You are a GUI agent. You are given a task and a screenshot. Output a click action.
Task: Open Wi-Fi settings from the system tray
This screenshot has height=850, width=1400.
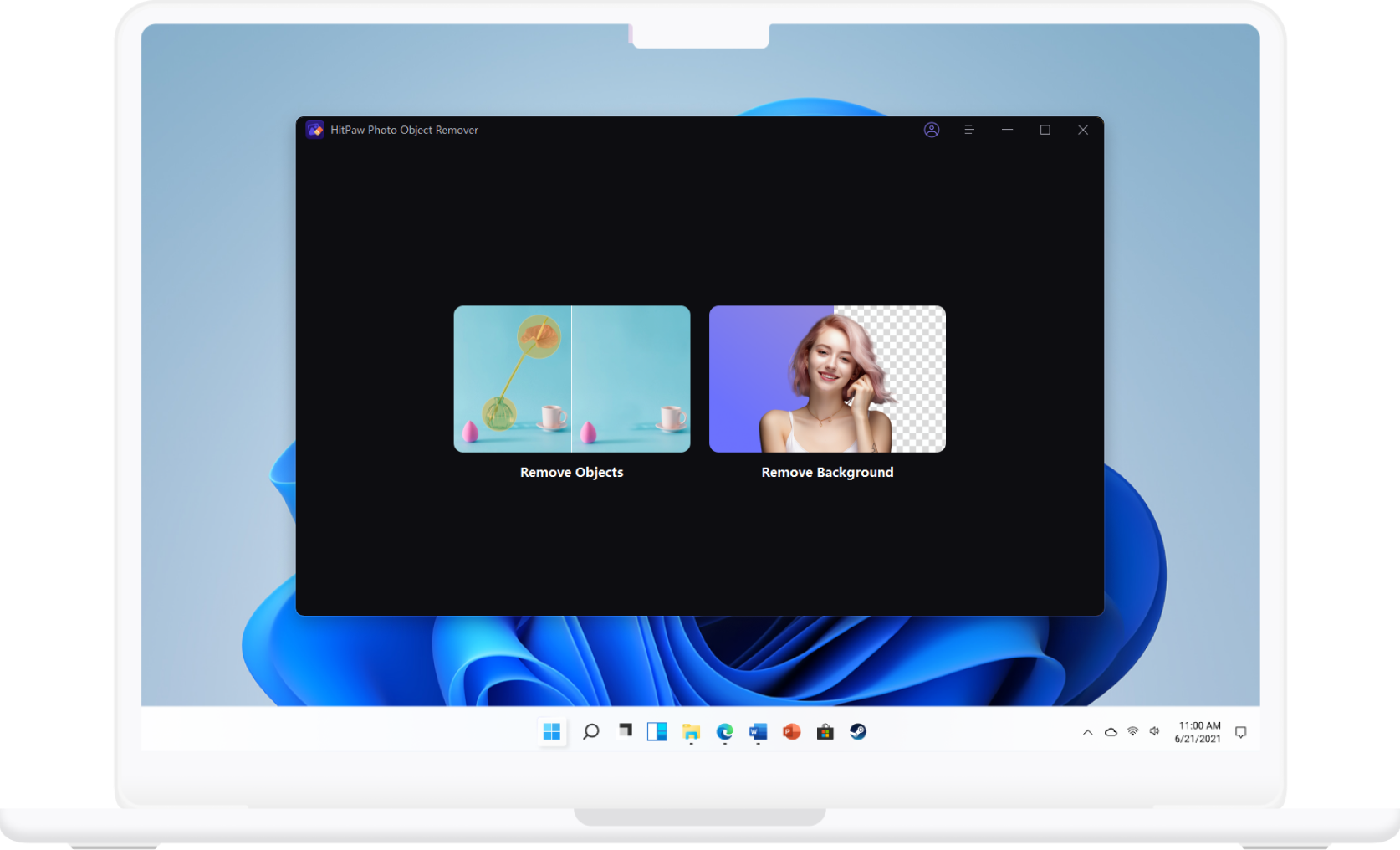[x=1132, y=731]
